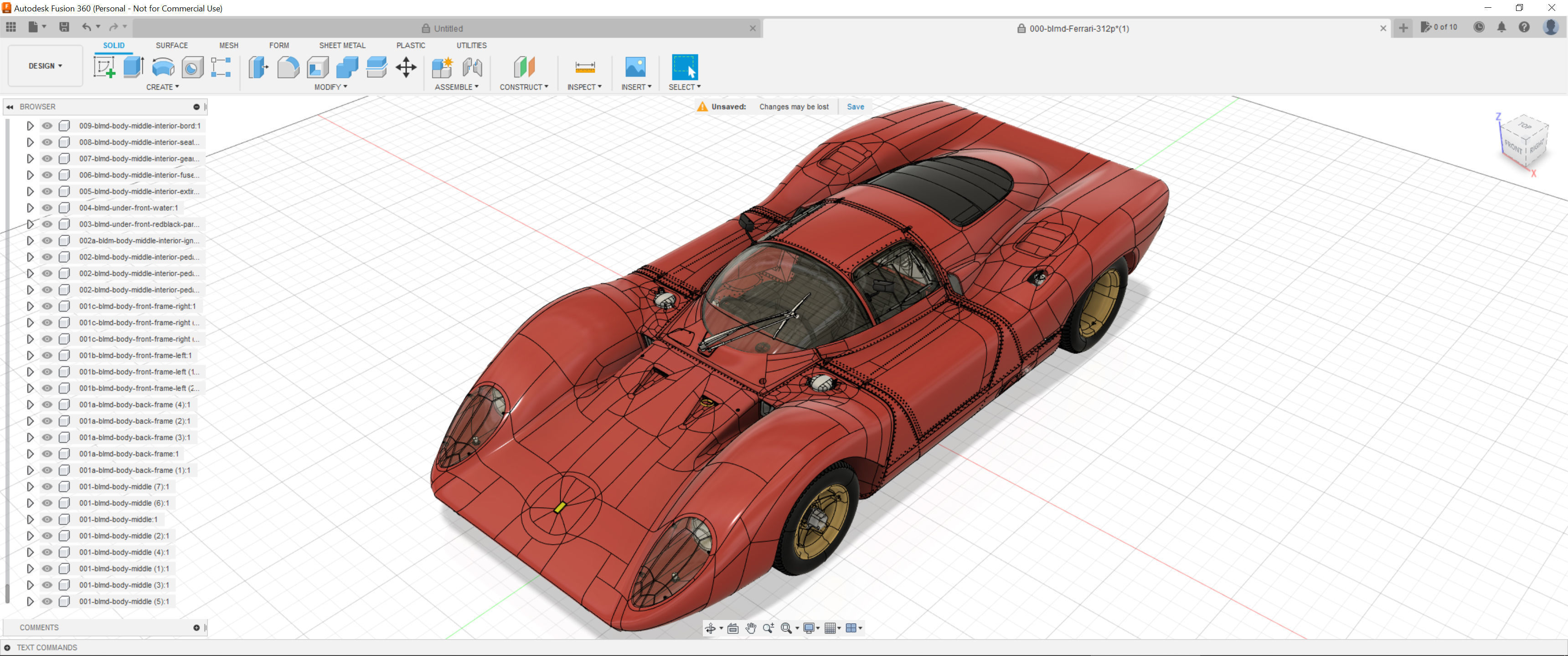Select the Pan hand tool
The height and width of the screenshot is (656, 1568).
751,628
